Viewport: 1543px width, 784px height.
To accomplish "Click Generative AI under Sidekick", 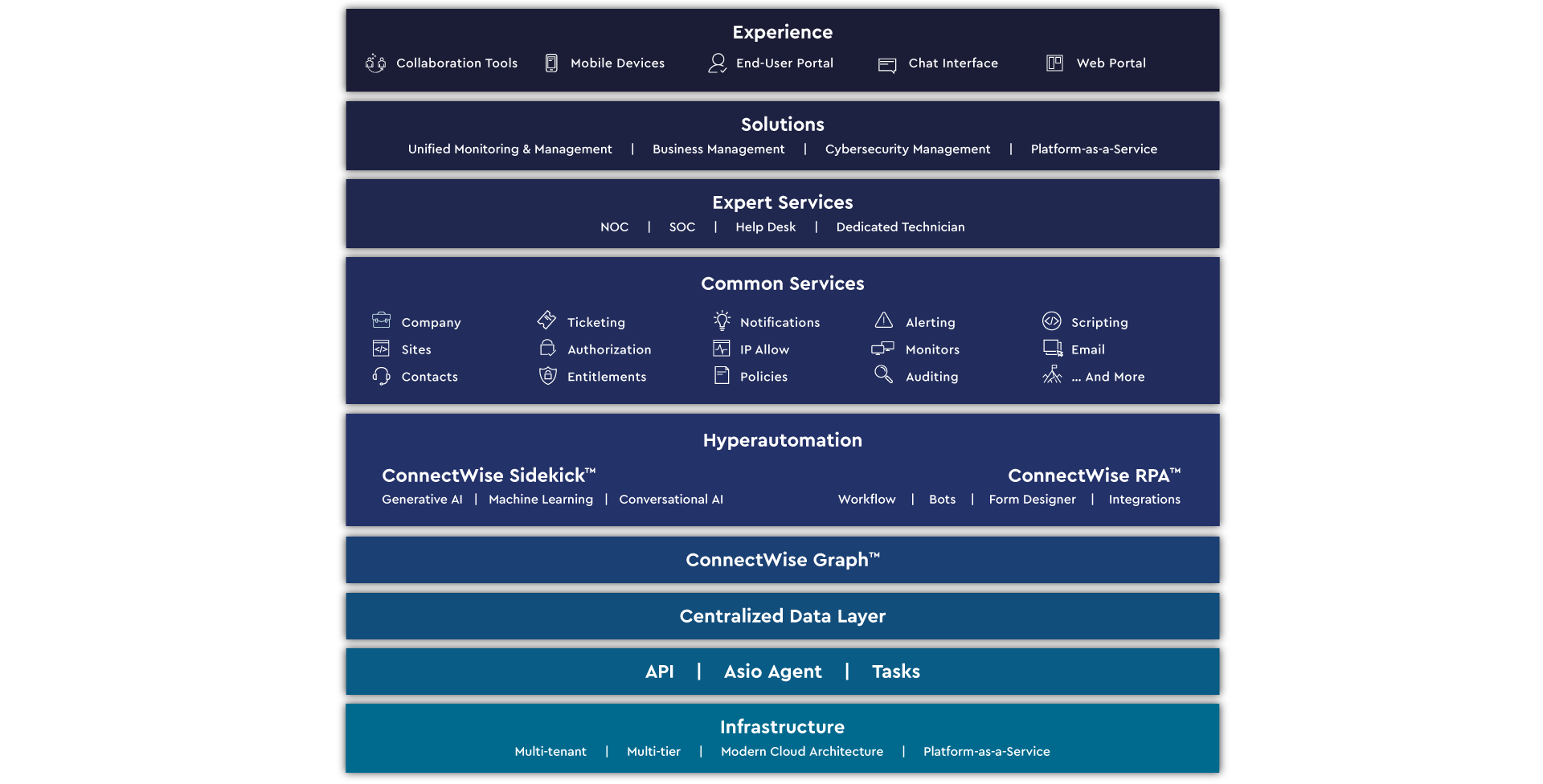I will click(x=422, y=500).
